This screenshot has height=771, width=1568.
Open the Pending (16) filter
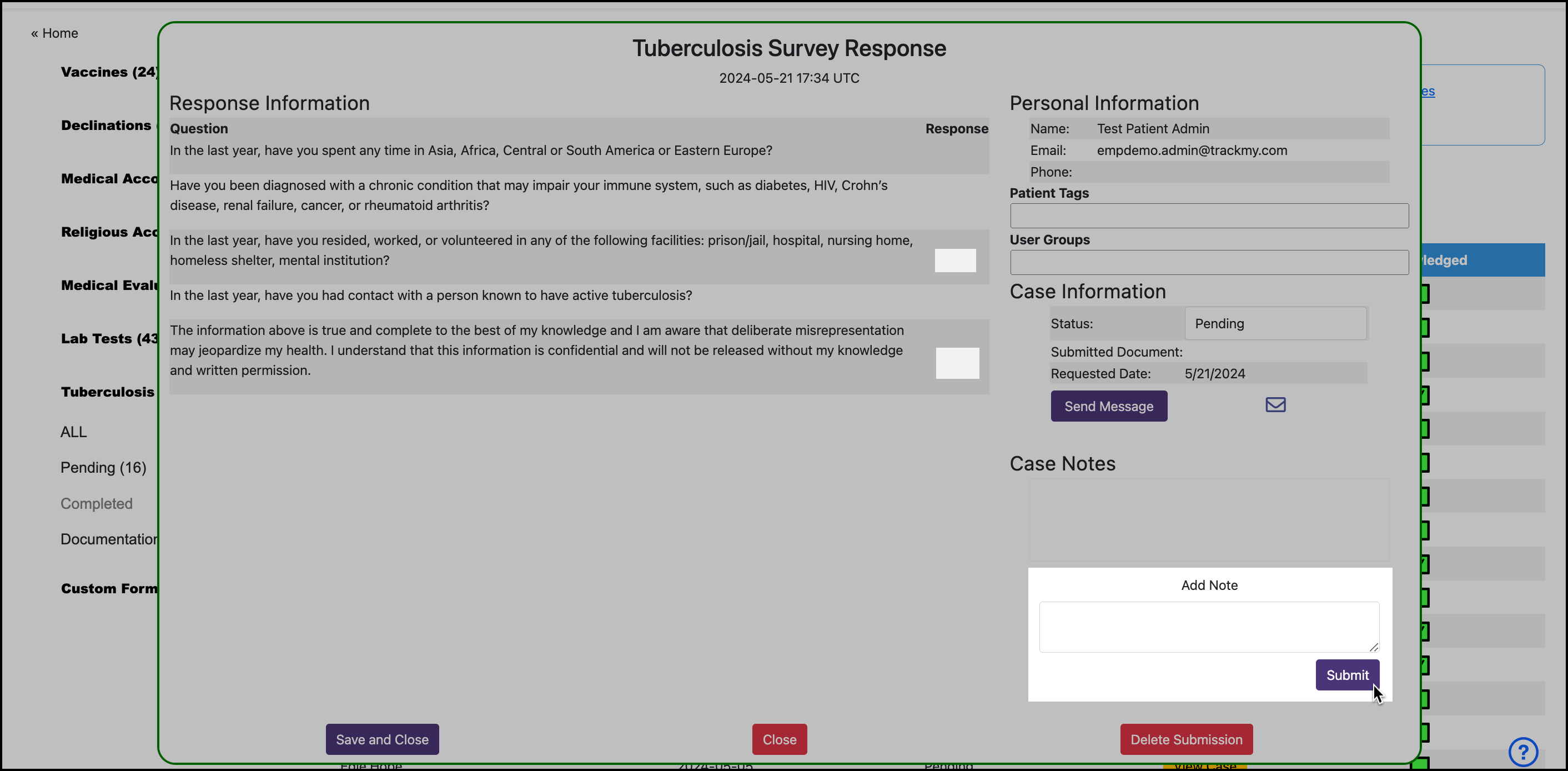(x=103, y=467)
